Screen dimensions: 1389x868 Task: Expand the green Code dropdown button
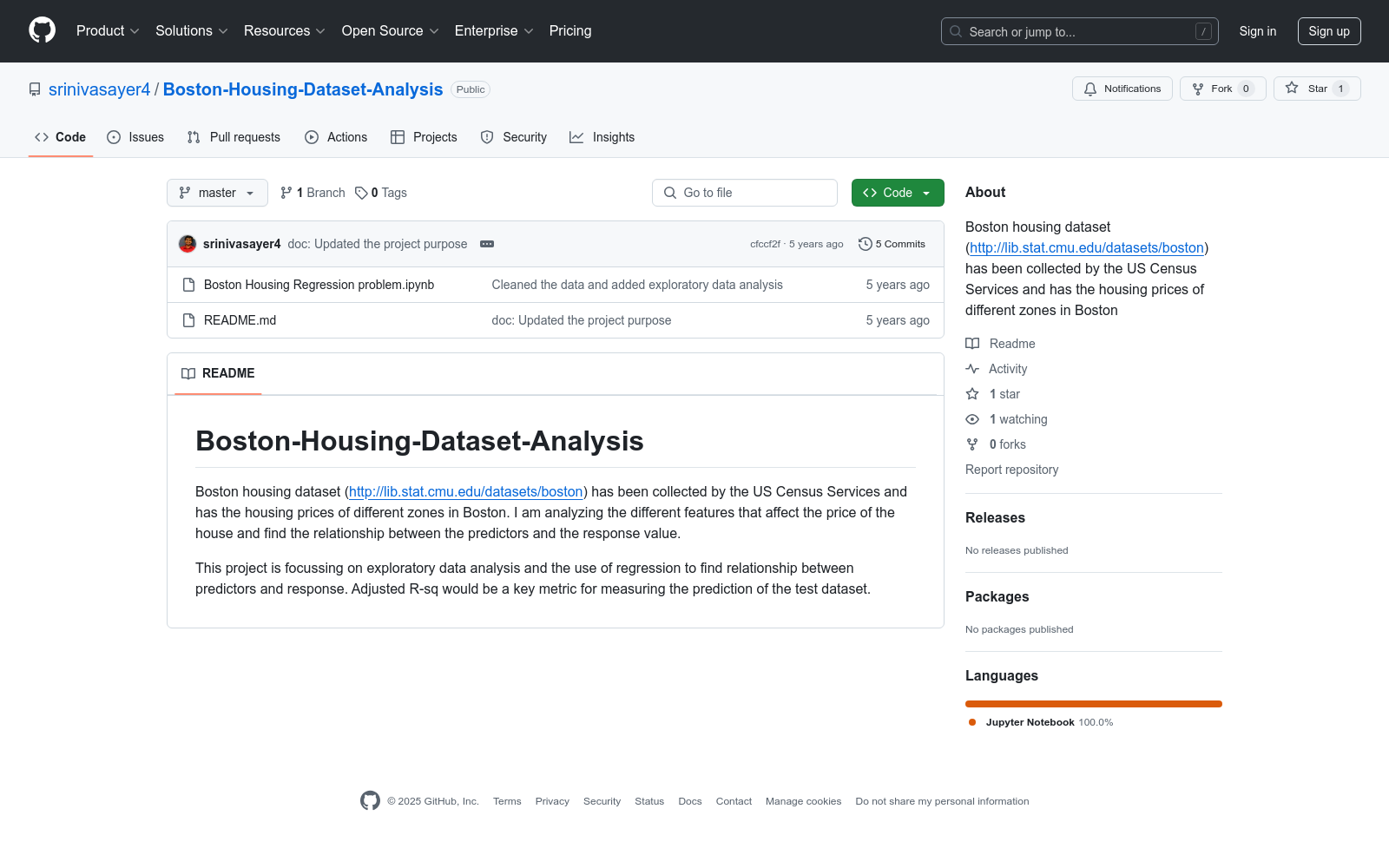coord(898,193)
